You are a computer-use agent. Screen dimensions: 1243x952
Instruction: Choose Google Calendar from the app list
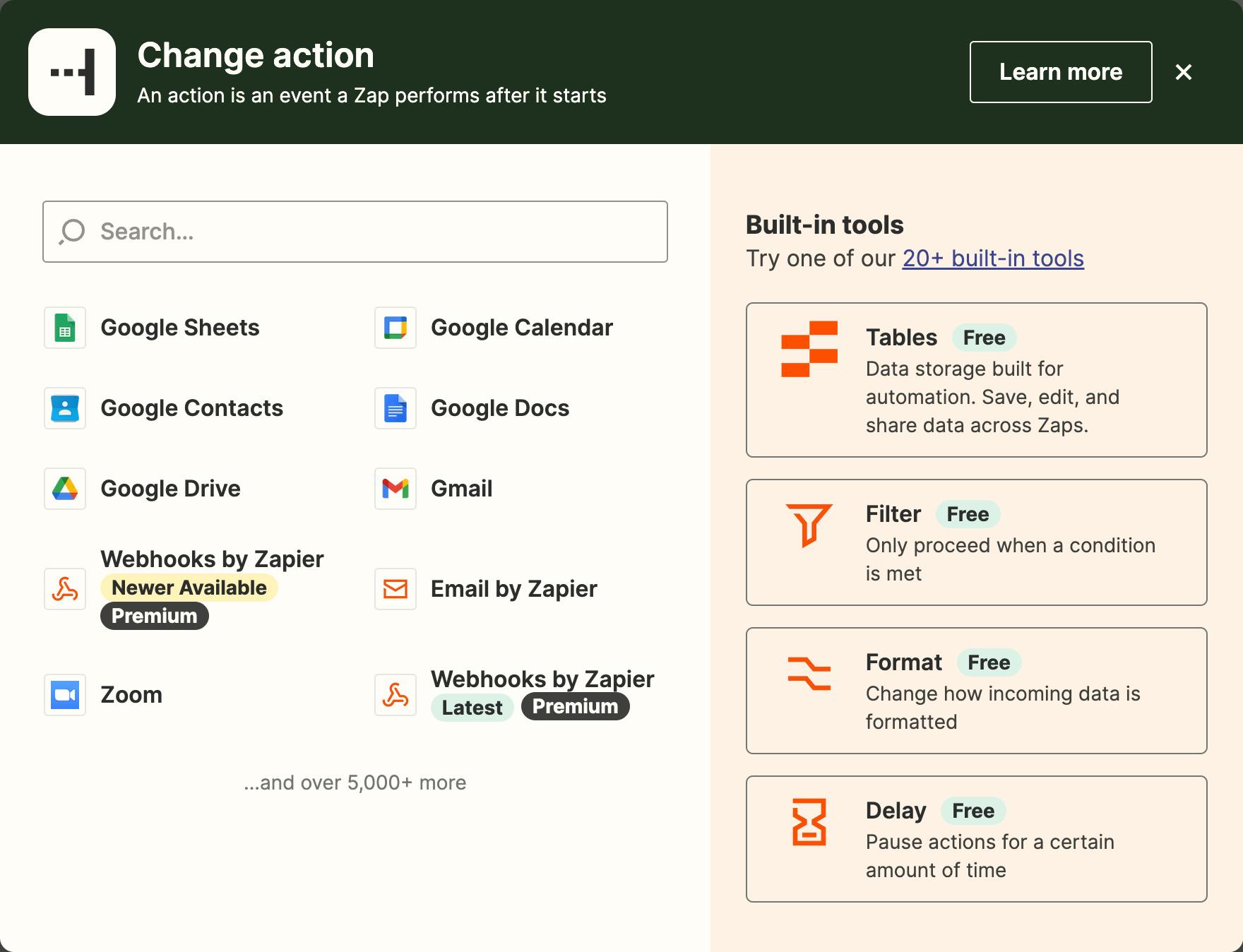pyautogui.click(x=522, y=328)
